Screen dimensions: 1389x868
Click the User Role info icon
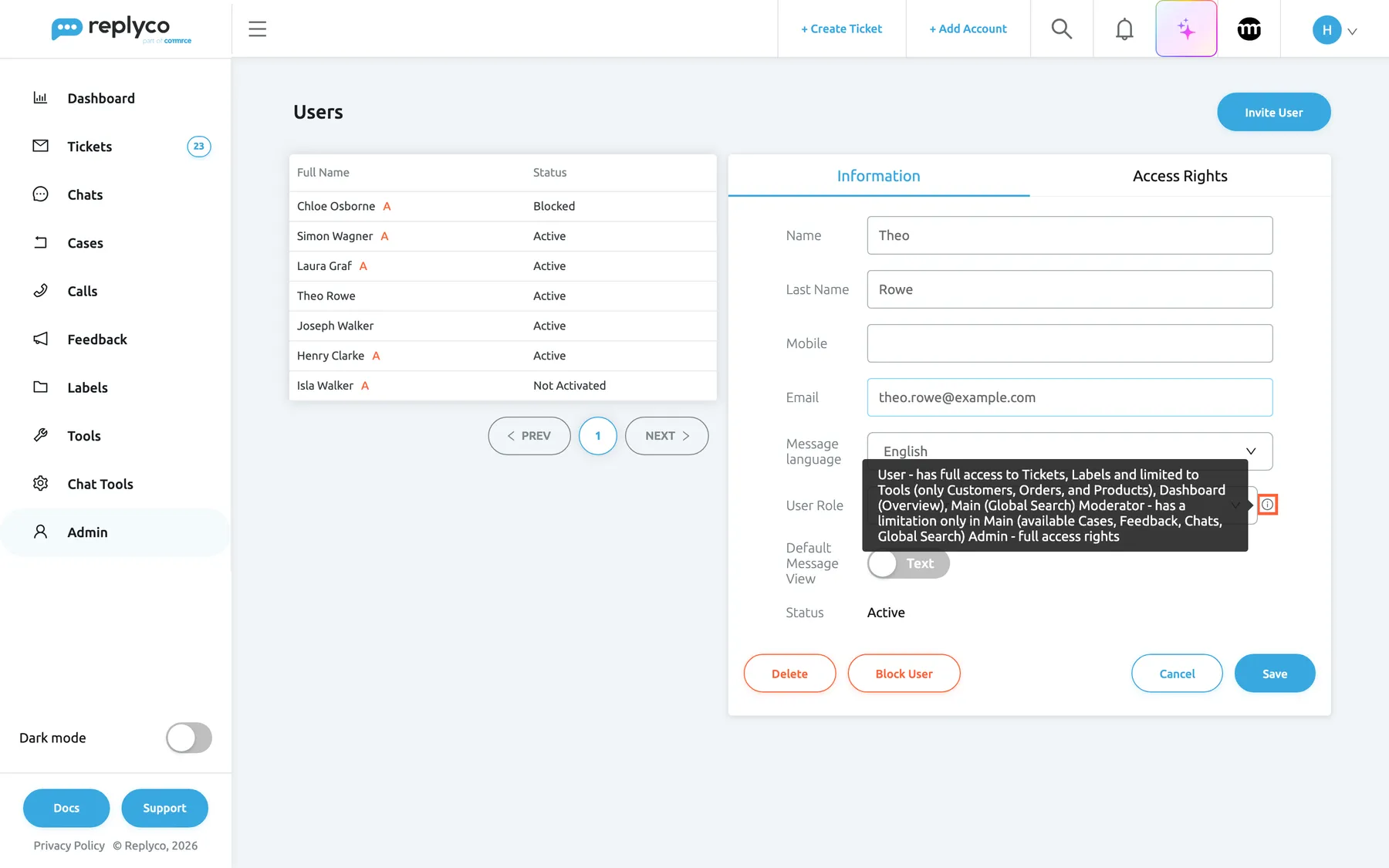1267,505
